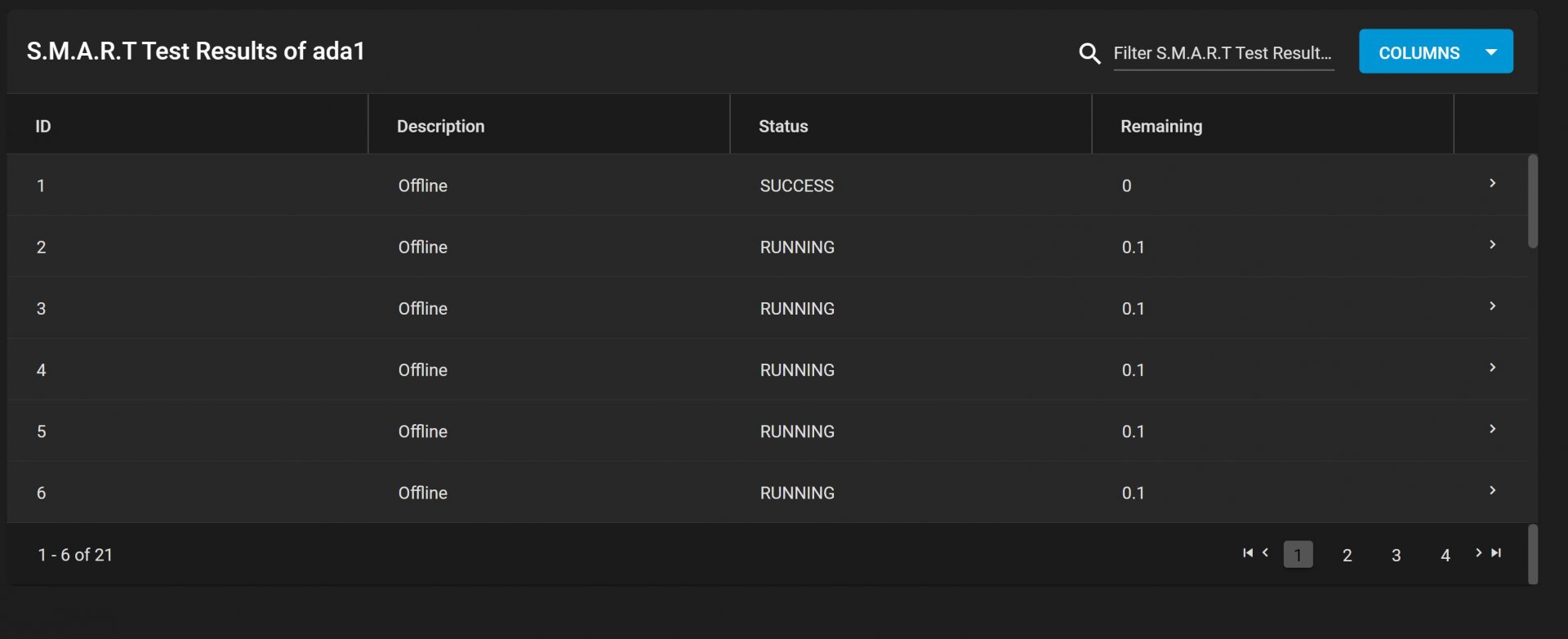Sort by Remaining column header
Image resolution: width=1568 pixels, height=639 pixels.
[1160, 127]
